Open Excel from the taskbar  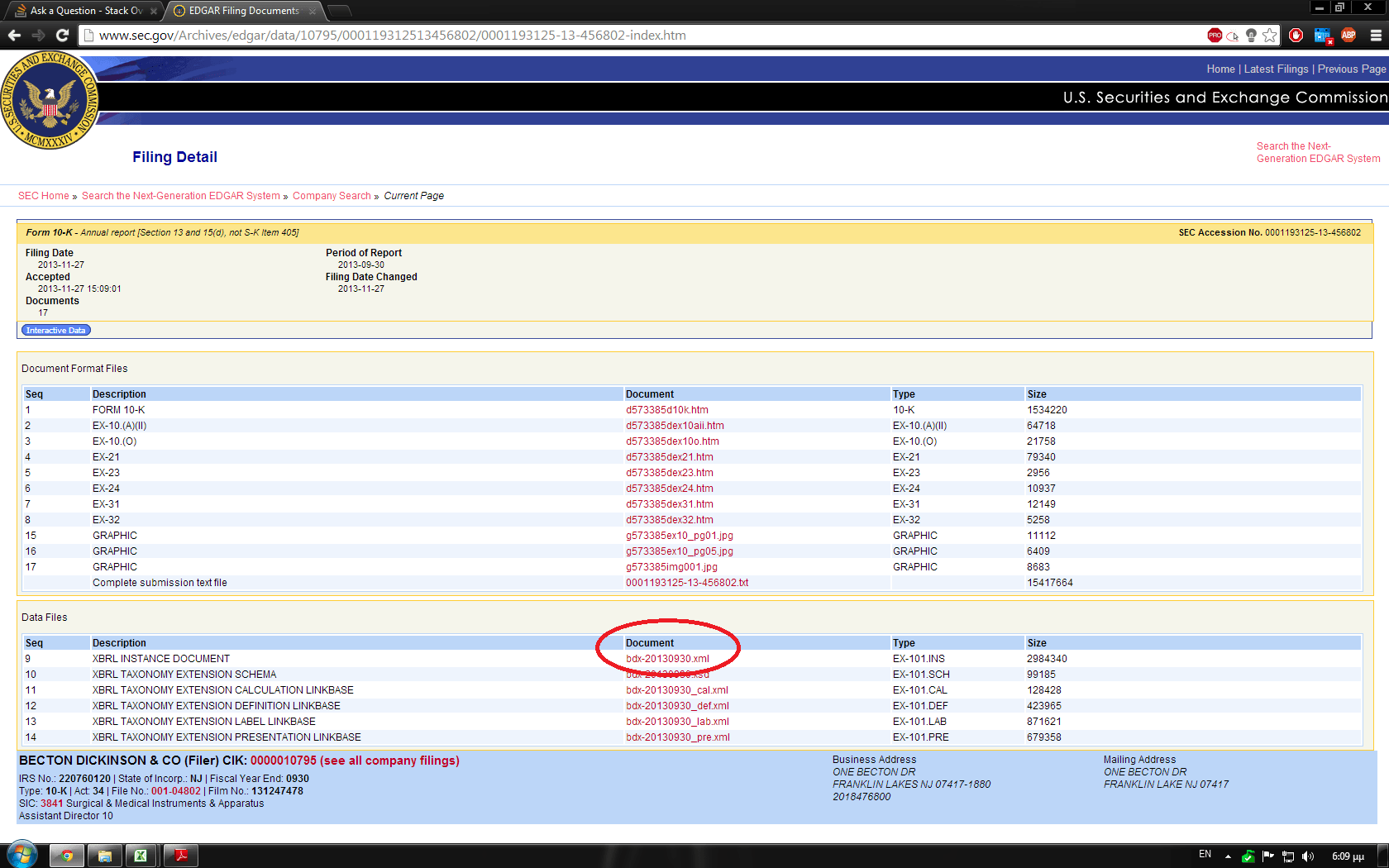point(141,856)
